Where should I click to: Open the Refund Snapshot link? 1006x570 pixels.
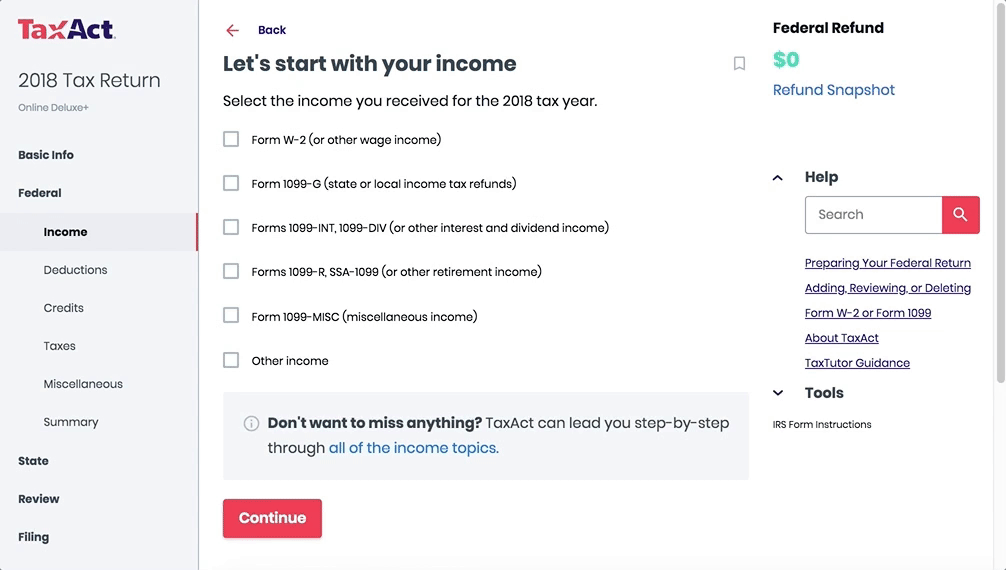point(833,90)
